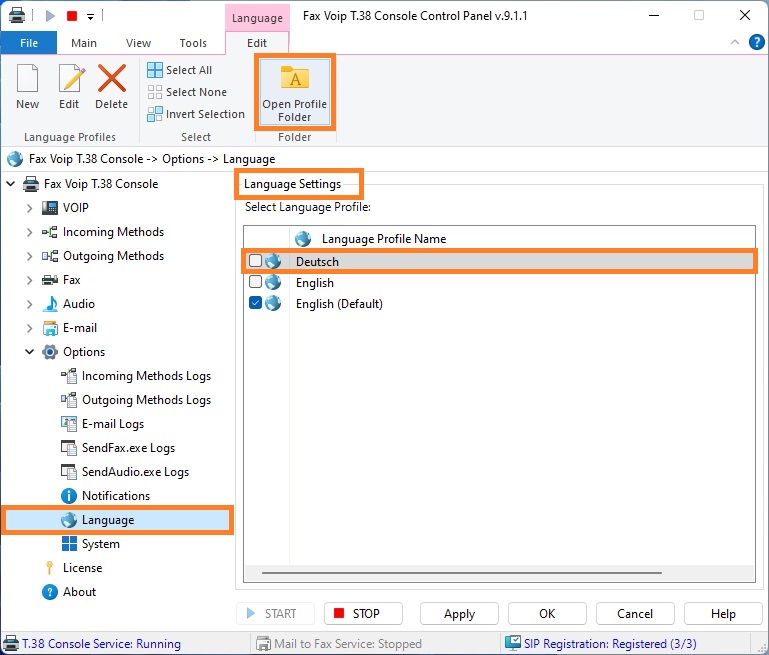Screen dimensions: 769x655
Task: Check the English language profile checkbox
Action: [x=256, y=282]
